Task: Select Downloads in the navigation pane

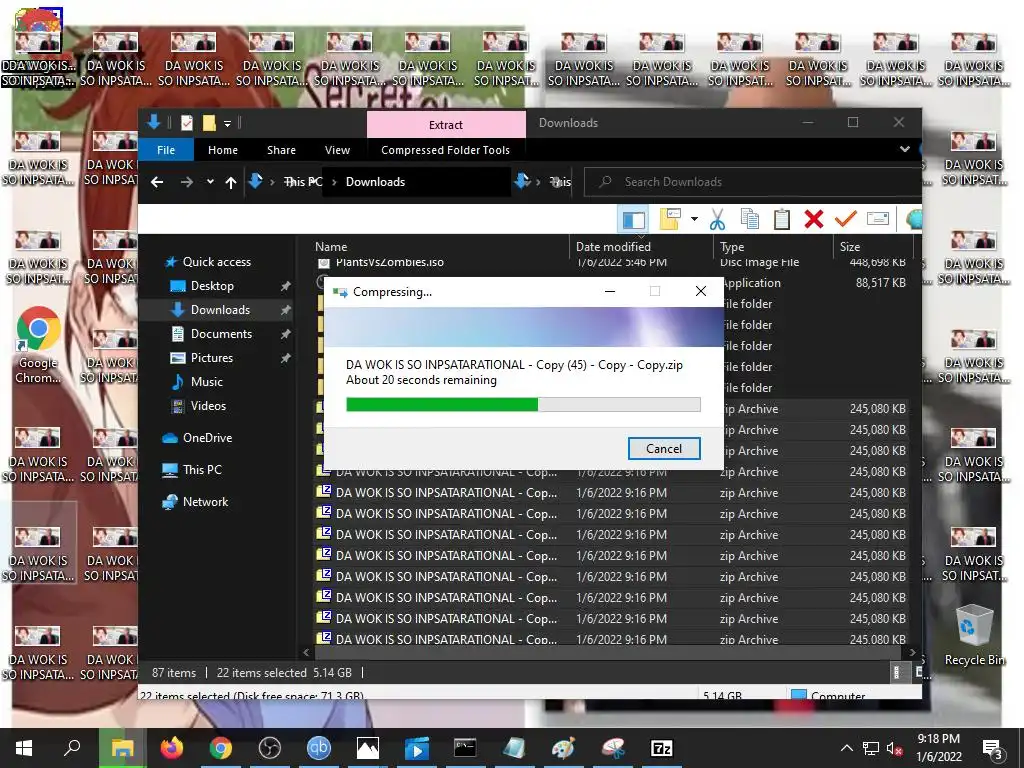Action: click(219, 310)
